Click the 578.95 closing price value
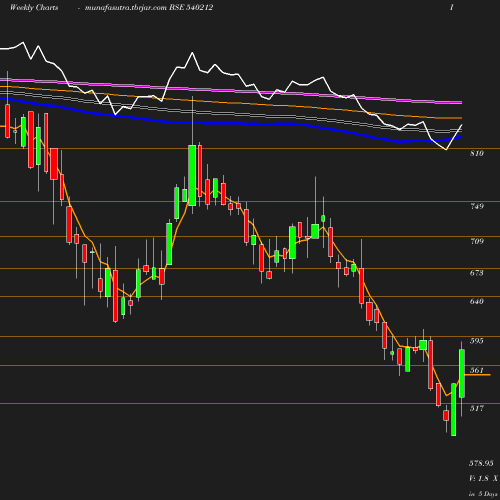The width and height of the screenshot is (500, 500). [x=481, y=463]
